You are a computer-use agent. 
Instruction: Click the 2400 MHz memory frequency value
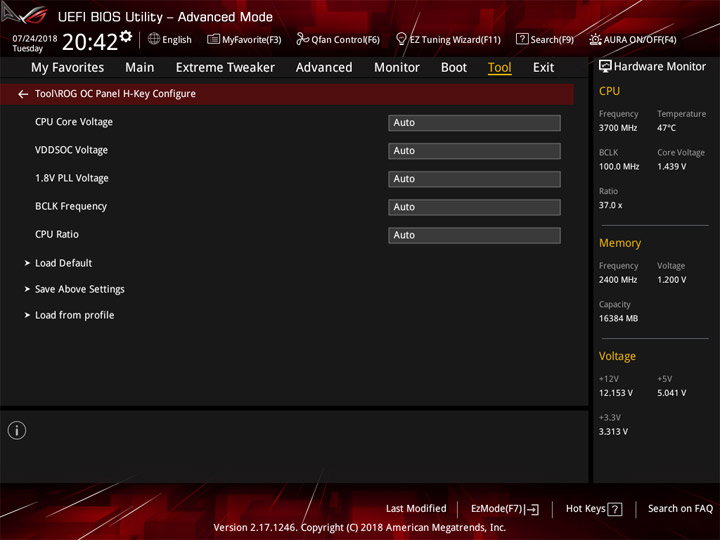pos(618,280)
